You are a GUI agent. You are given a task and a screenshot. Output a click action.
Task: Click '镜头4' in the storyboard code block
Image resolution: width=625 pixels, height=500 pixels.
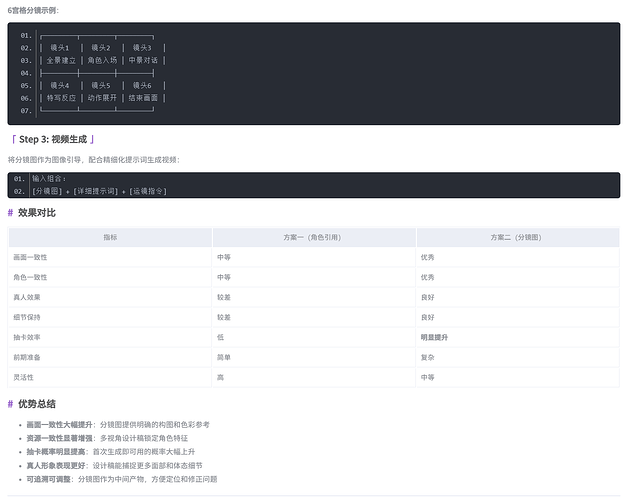60,85
